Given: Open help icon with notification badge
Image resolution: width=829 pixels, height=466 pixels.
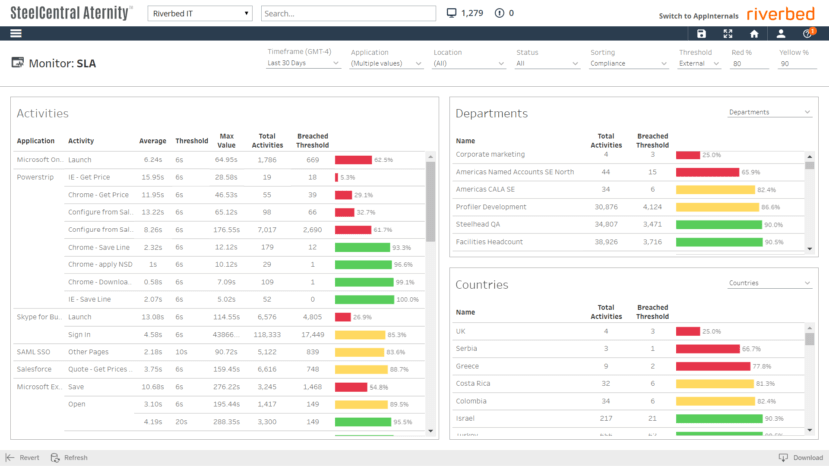Looking at the screenshot, I should tap(808, 33).
